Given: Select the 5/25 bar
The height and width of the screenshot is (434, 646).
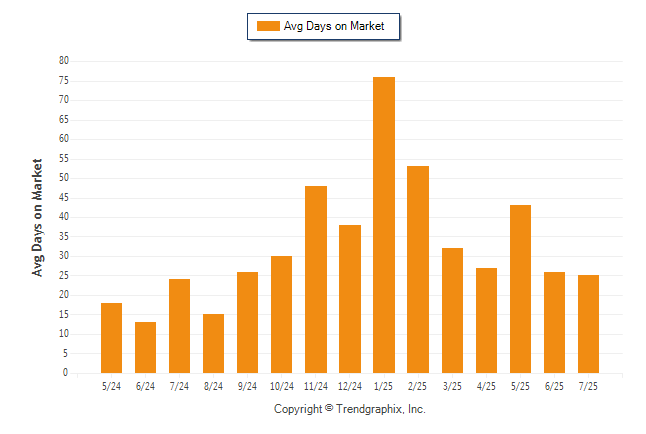Looking at the screenshot, I should [520, 289].
